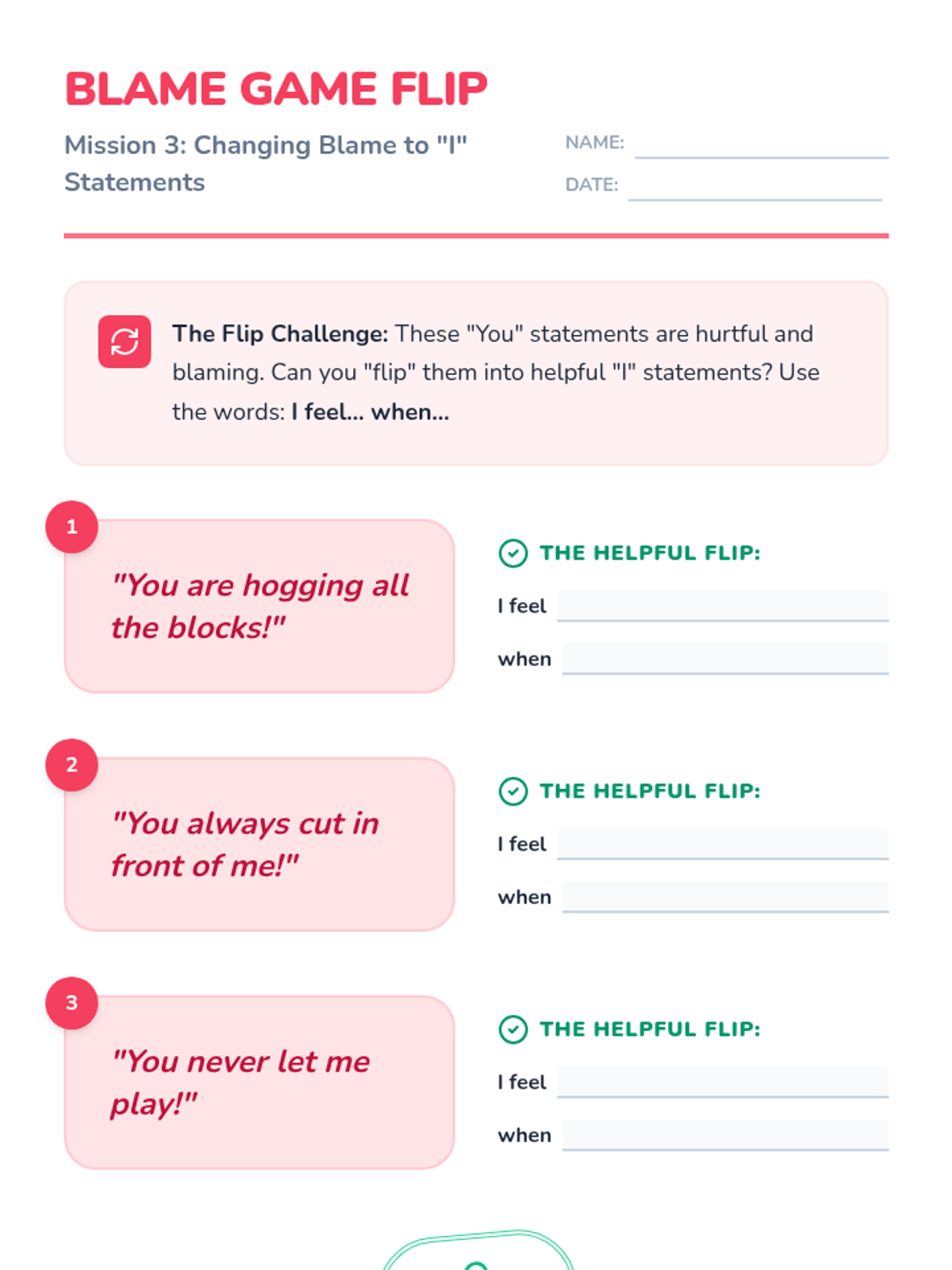Screen dimensions: 952x1270
Task: Click the "You always cut in front of me!" card
Action: [x=259, y=845]
